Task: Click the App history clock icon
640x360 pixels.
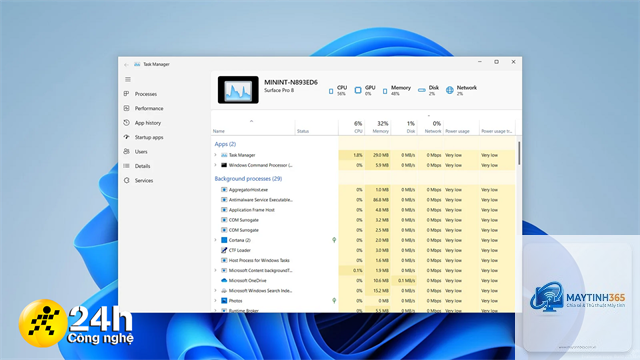Action: click(127, 122)
